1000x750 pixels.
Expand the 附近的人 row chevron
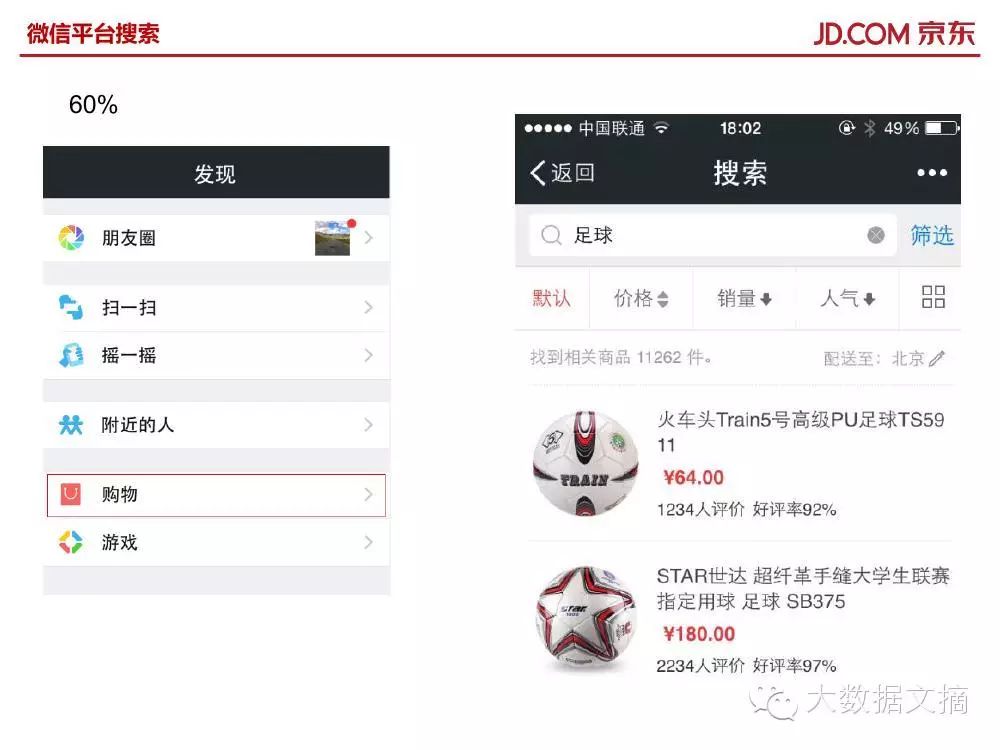coord(368,425)
